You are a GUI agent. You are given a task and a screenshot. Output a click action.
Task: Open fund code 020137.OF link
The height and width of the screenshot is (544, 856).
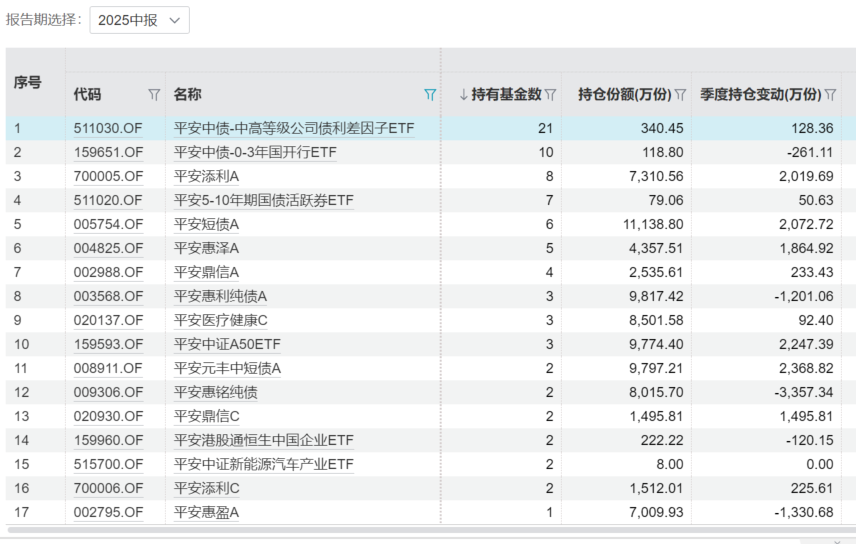pyautogui.click(x=108, y=321)
